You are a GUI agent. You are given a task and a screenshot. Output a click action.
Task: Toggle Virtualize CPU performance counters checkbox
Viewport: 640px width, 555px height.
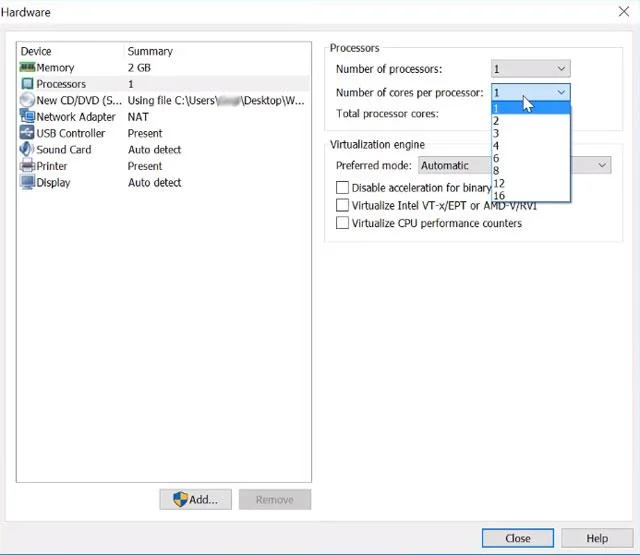(342, 223)
